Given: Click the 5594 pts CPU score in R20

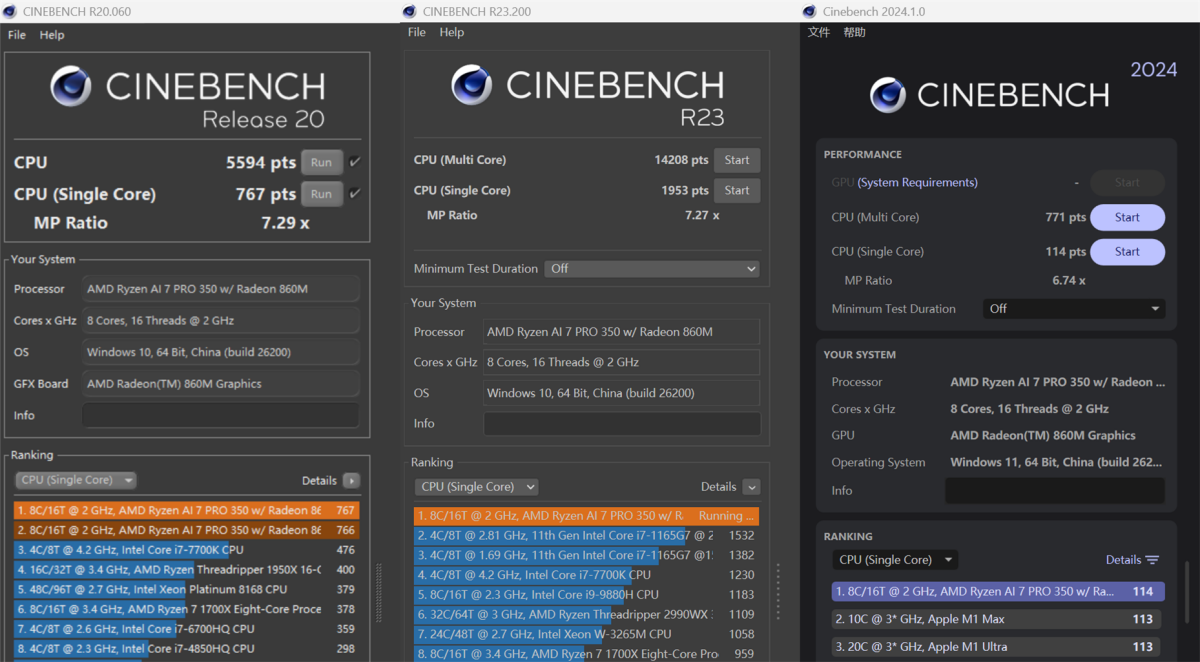Looking at the screenshot, I should [261, 163].
